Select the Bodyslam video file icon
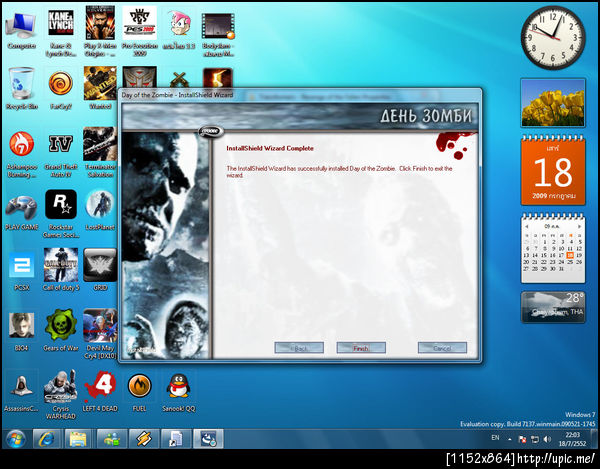Image resolution: width=600 pixels, height=469 pixels. [x=218, y=34]
